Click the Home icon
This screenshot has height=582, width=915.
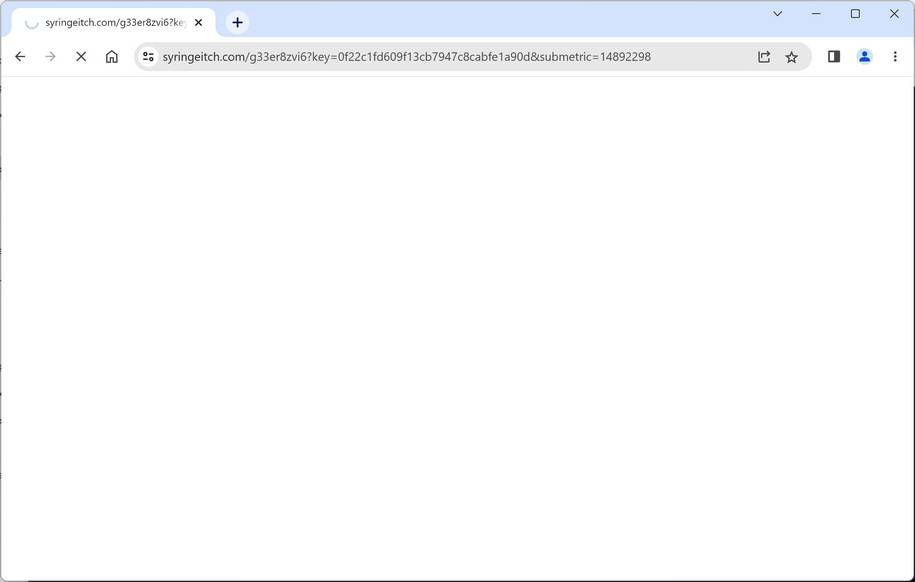111,56
